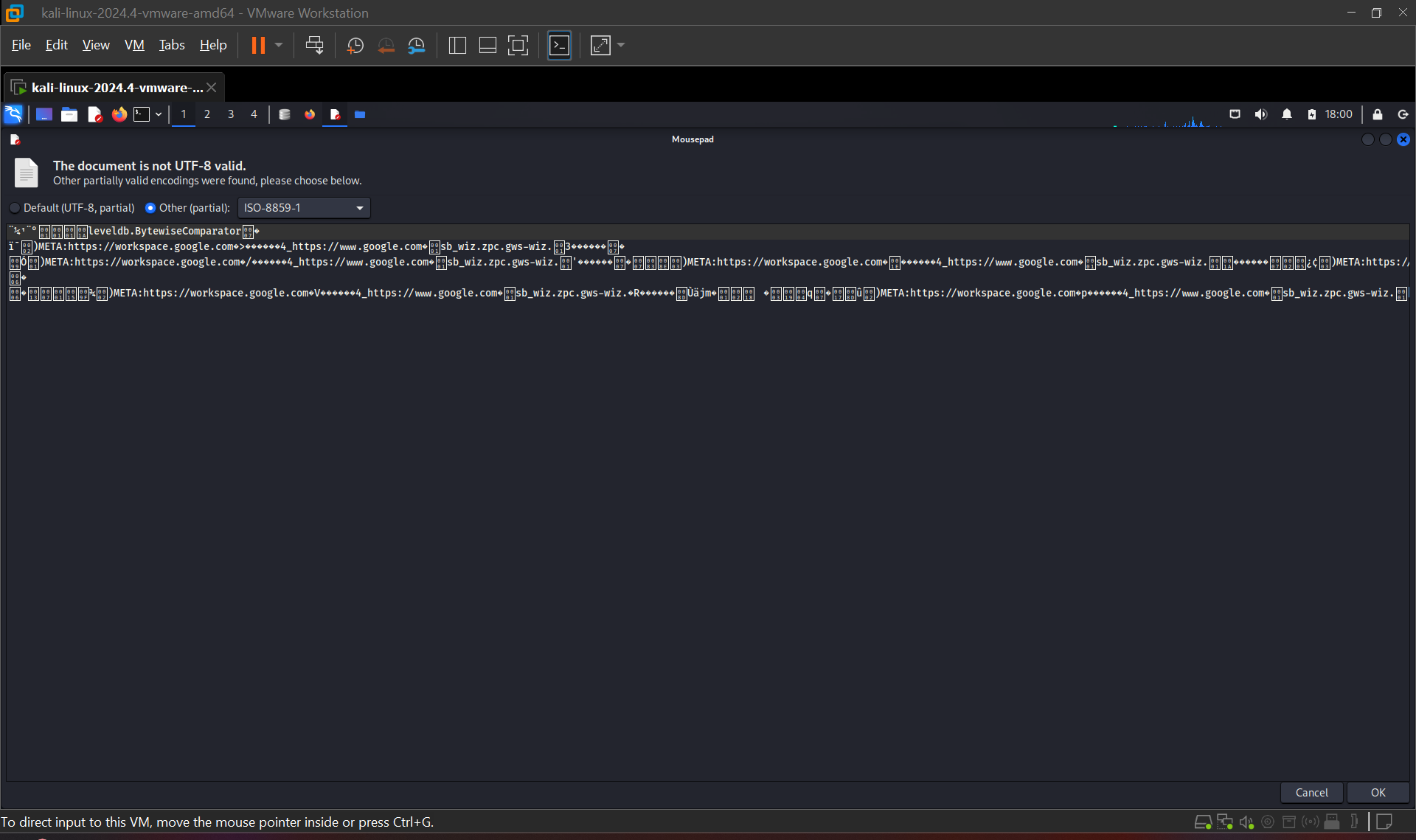1416x840 pixels.
Task: Open the Kali notifications bell
Action: tap(1287, 114)
